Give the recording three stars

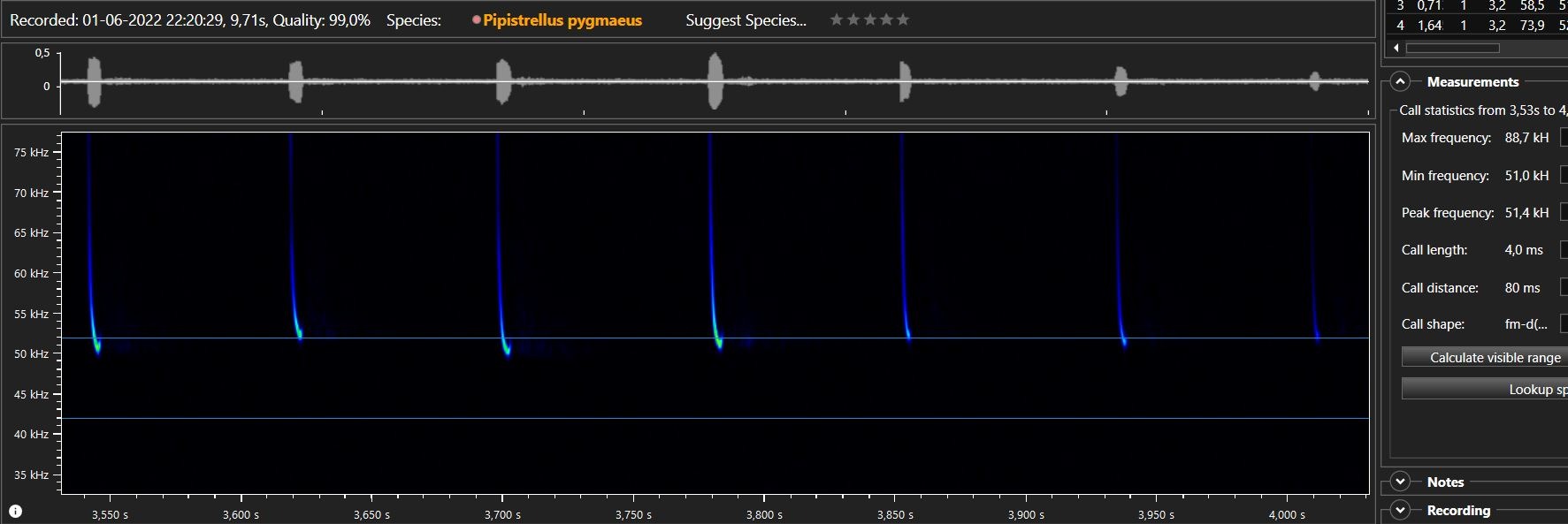[x=870, y=19]
